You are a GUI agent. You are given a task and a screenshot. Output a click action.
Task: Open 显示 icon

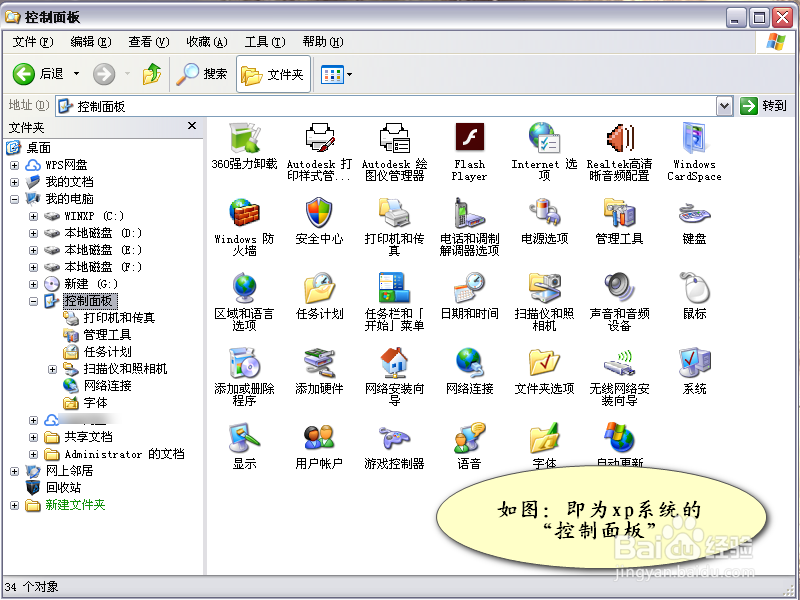[244, 438]
